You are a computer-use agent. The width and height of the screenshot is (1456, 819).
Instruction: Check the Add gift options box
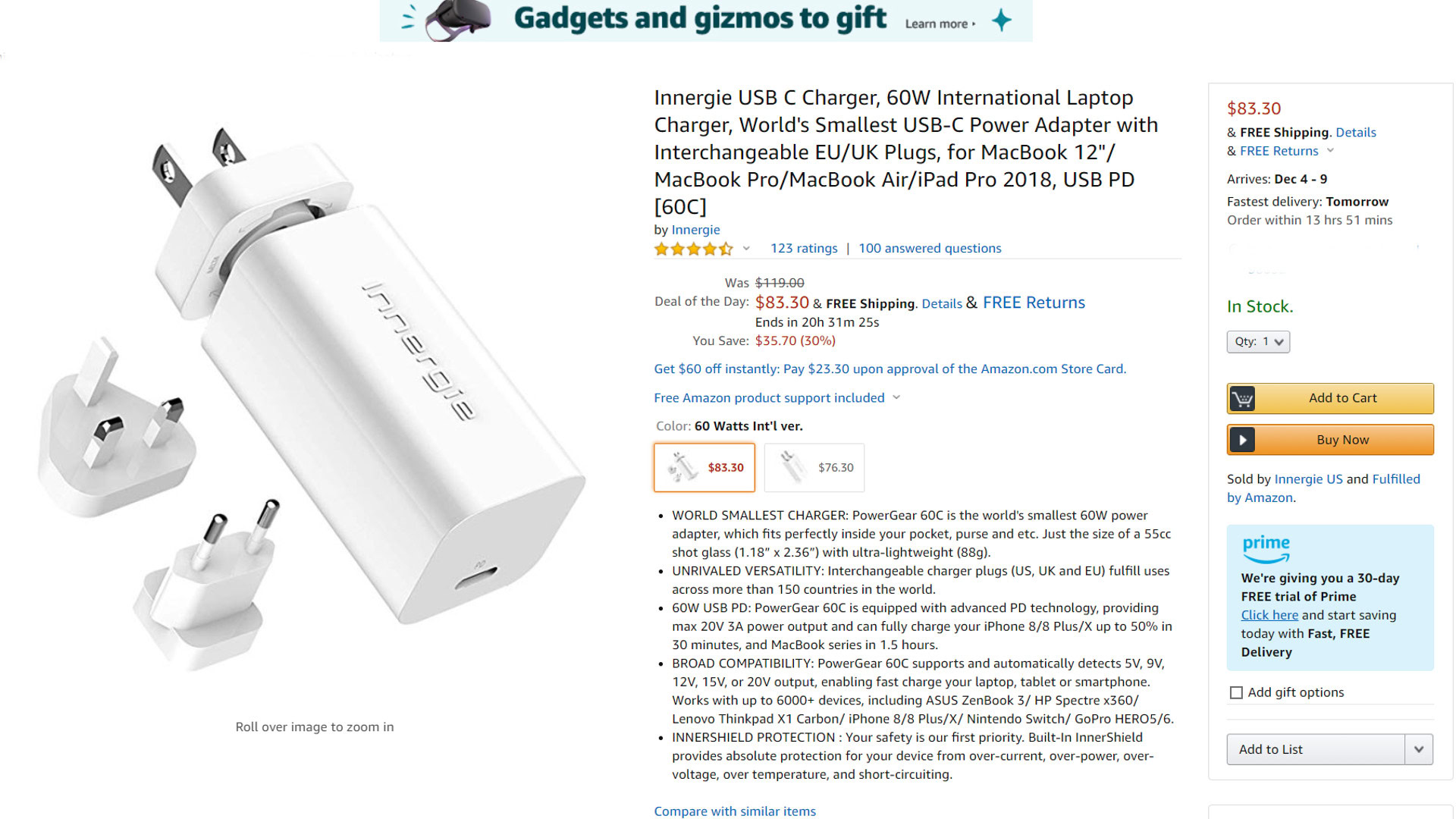(1236, 692)
